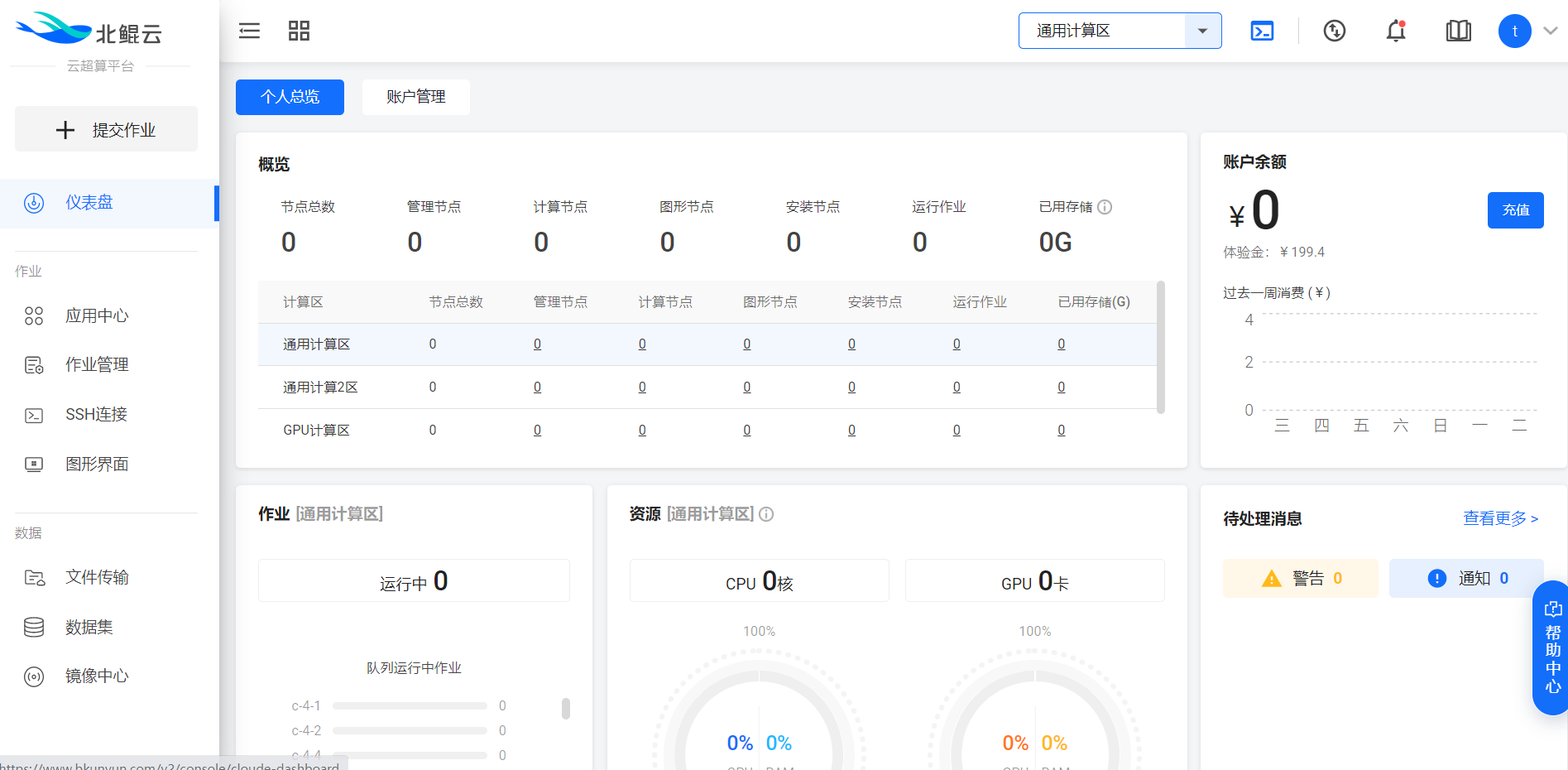The image size is (1568, 770).
Task: Collapse the sidebar with the hamburger icon
Action: (249, 31)
